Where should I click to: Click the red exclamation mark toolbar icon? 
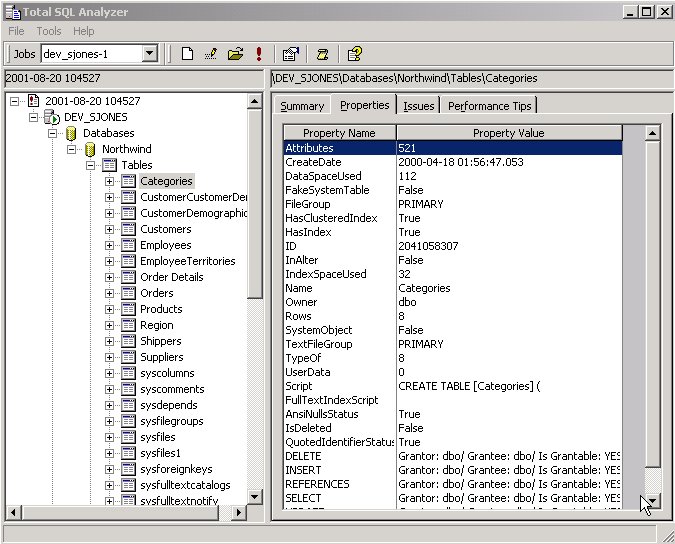pos(259,54)
